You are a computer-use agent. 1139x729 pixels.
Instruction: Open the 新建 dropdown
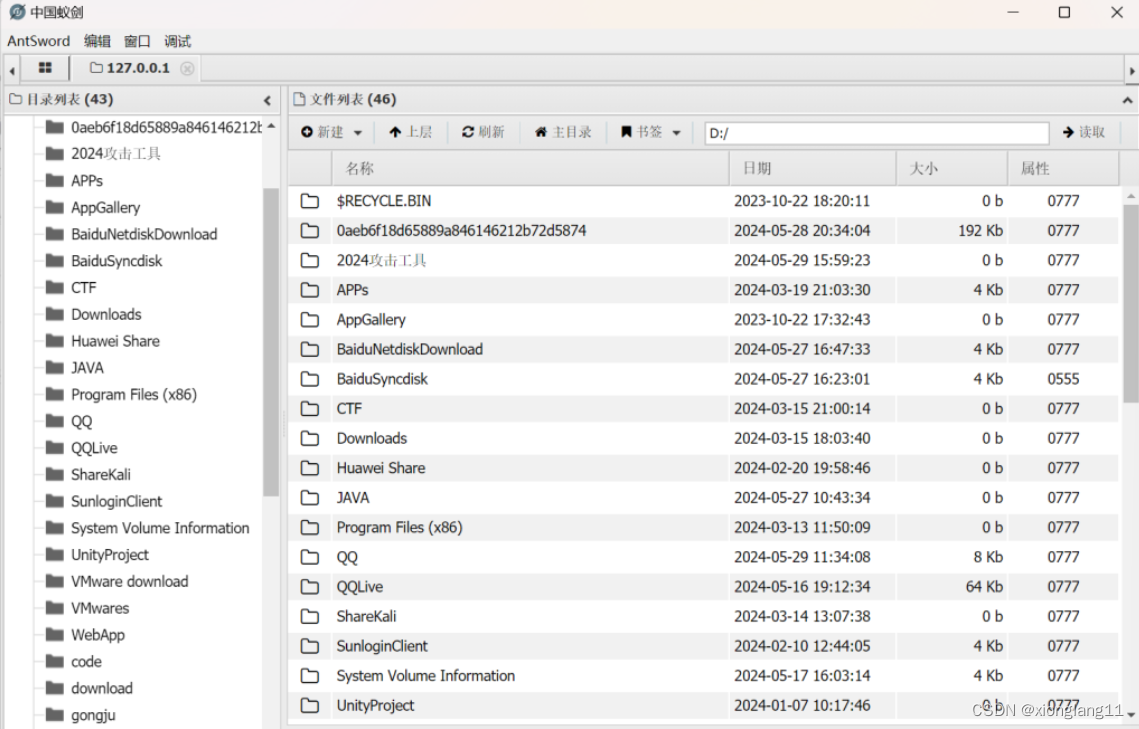click(x=331, y=132)
